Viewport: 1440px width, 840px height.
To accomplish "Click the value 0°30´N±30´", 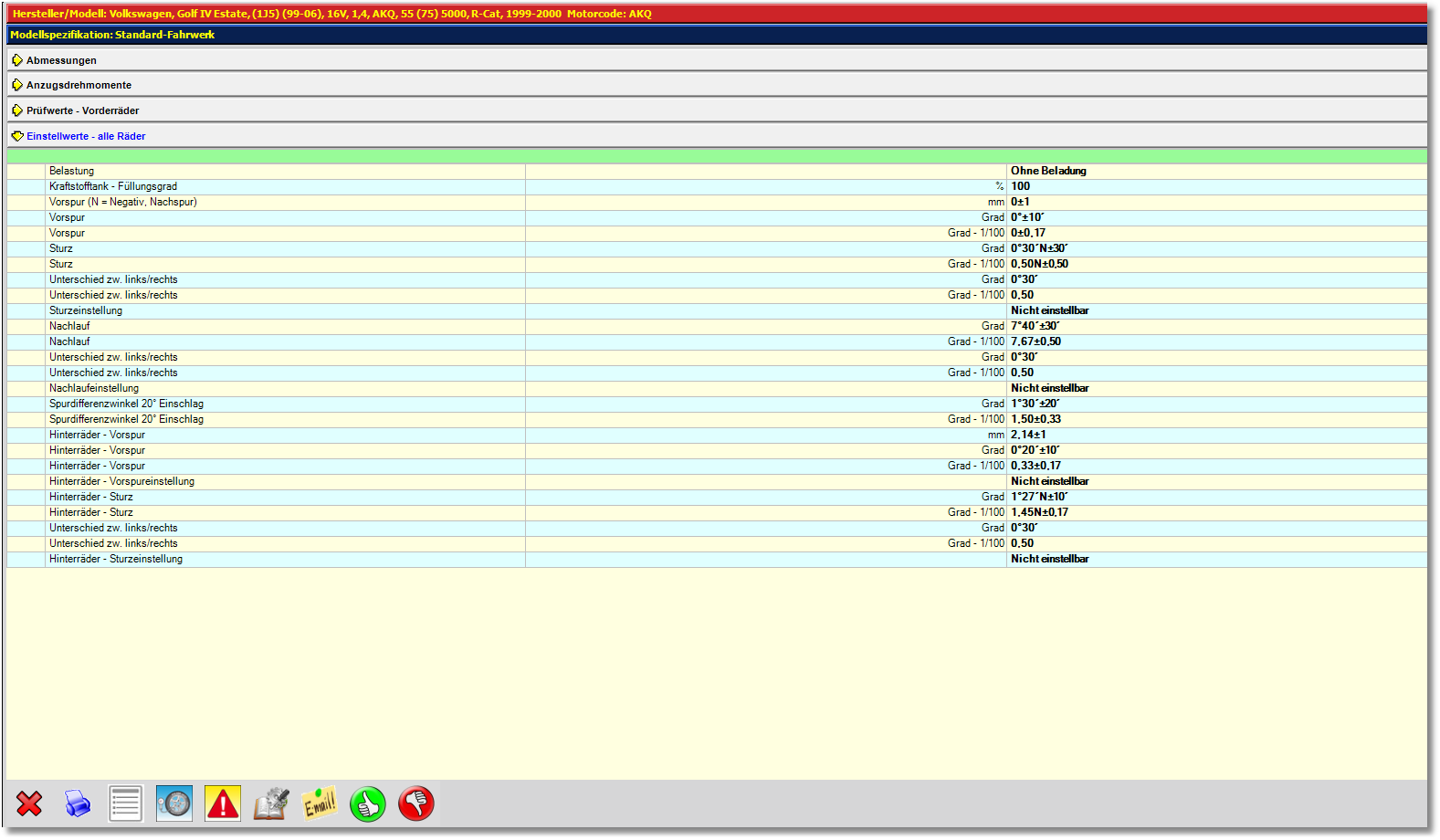I will tap(1039, 248).
